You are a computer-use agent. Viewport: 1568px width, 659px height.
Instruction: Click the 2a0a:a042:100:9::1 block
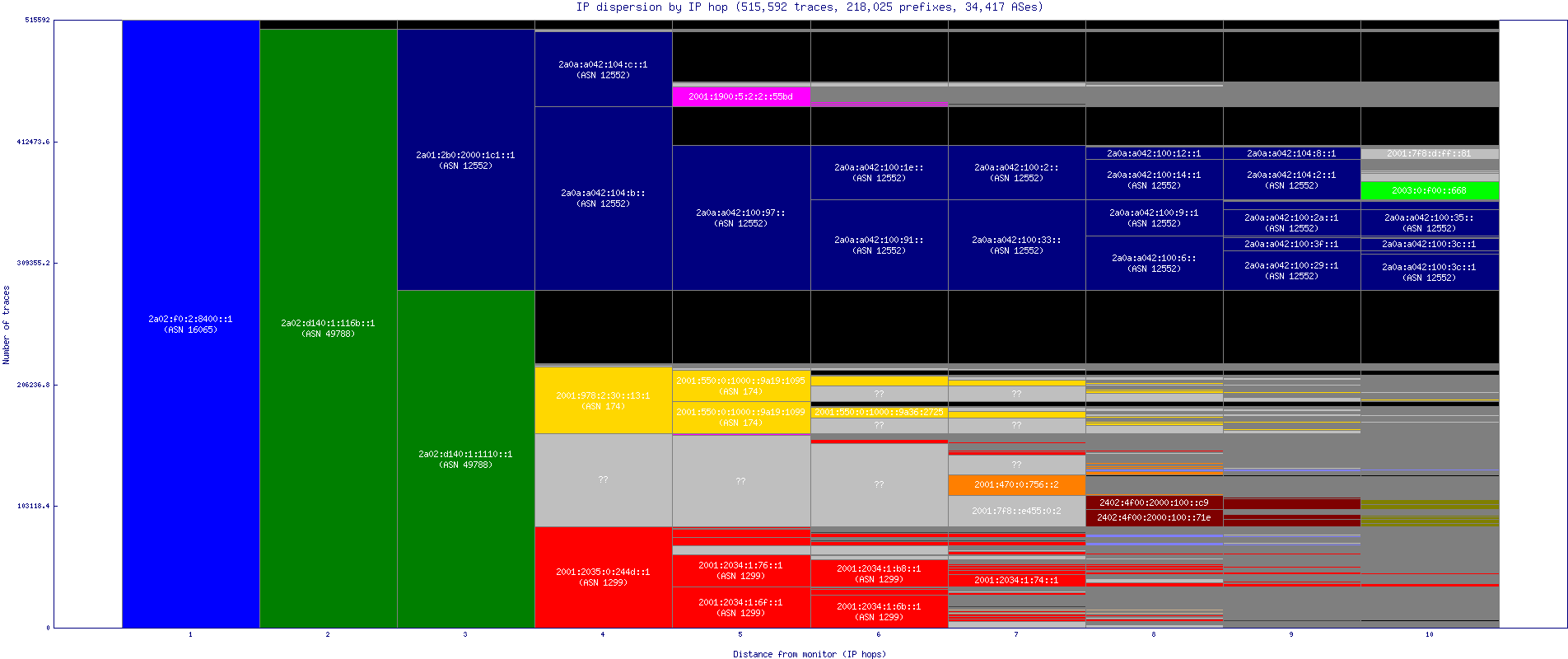coord(1155,217)
